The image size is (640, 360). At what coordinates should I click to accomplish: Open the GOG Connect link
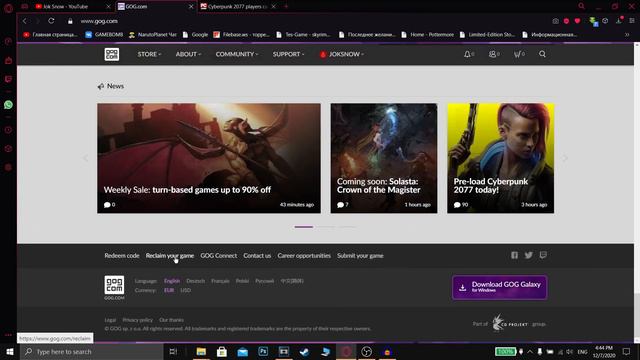point(218,256)
